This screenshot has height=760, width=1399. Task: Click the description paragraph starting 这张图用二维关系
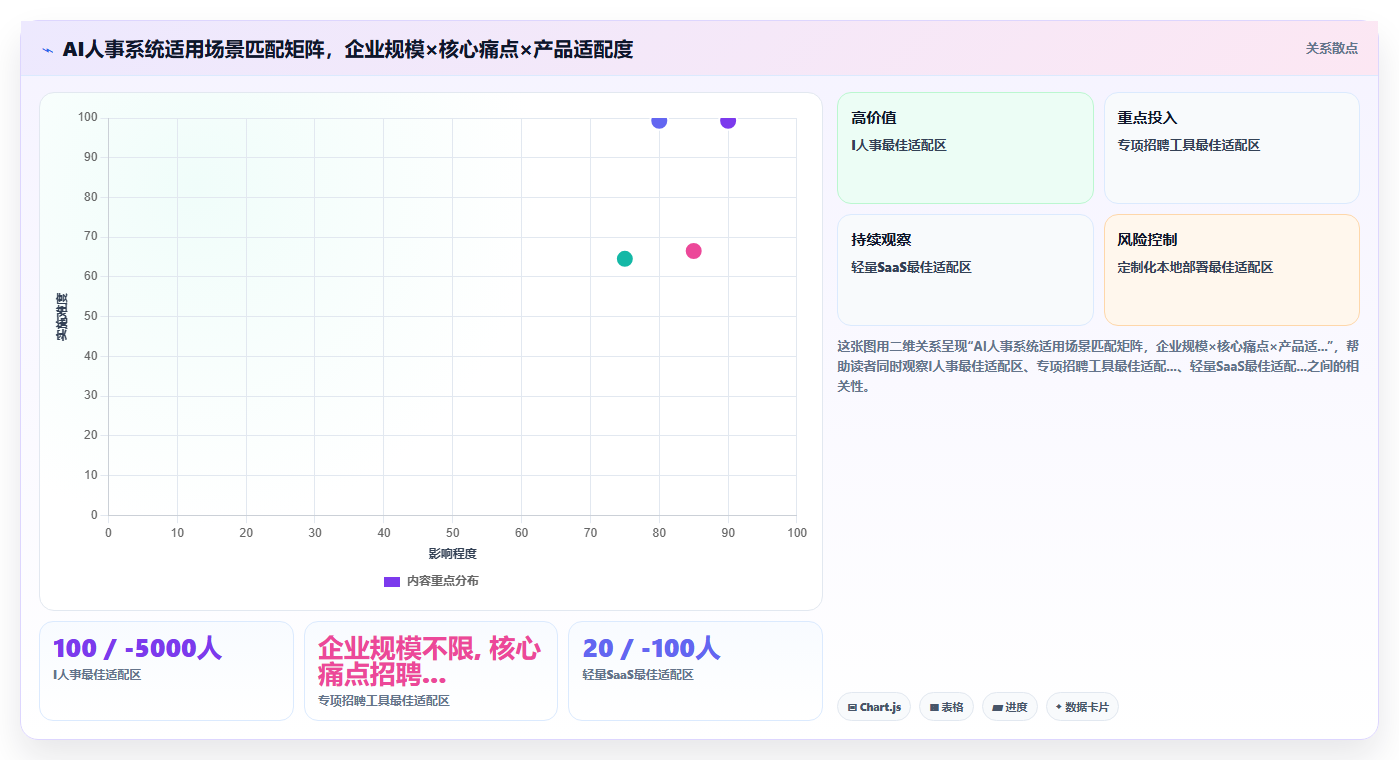click(1097, 366)
